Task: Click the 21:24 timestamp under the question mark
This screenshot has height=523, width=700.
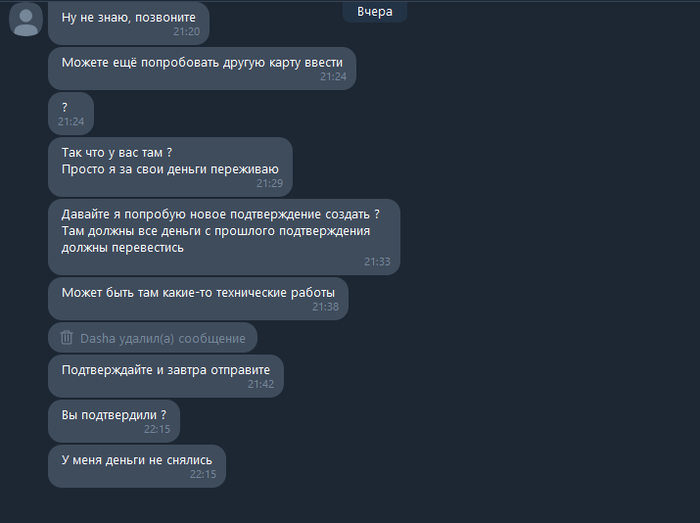Action: point(71,121)
